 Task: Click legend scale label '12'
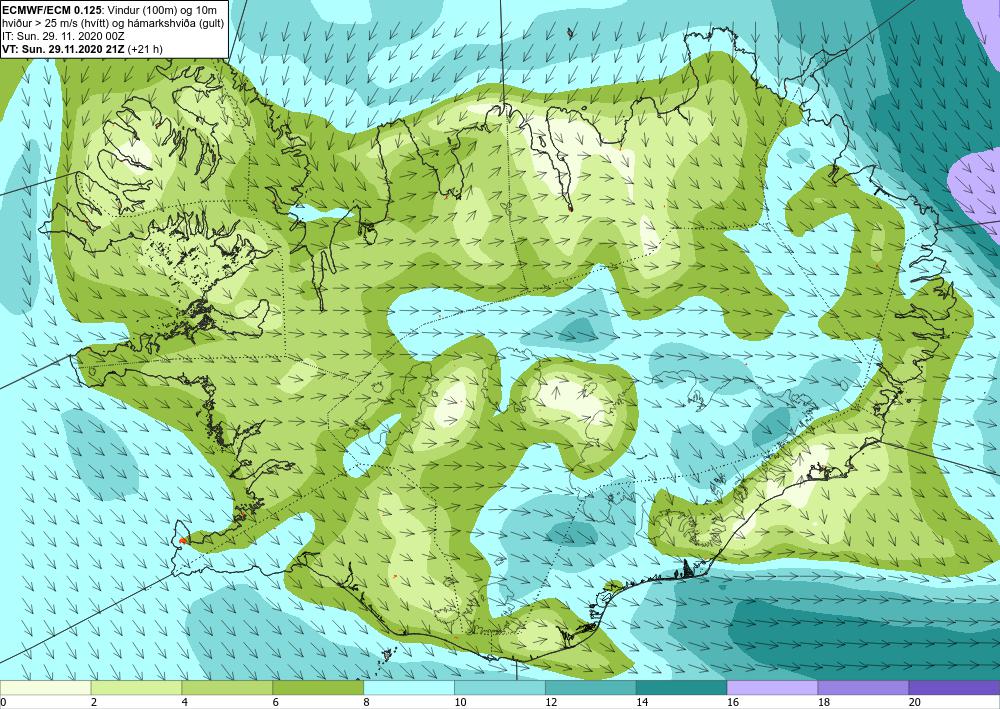tap(551, 703)
